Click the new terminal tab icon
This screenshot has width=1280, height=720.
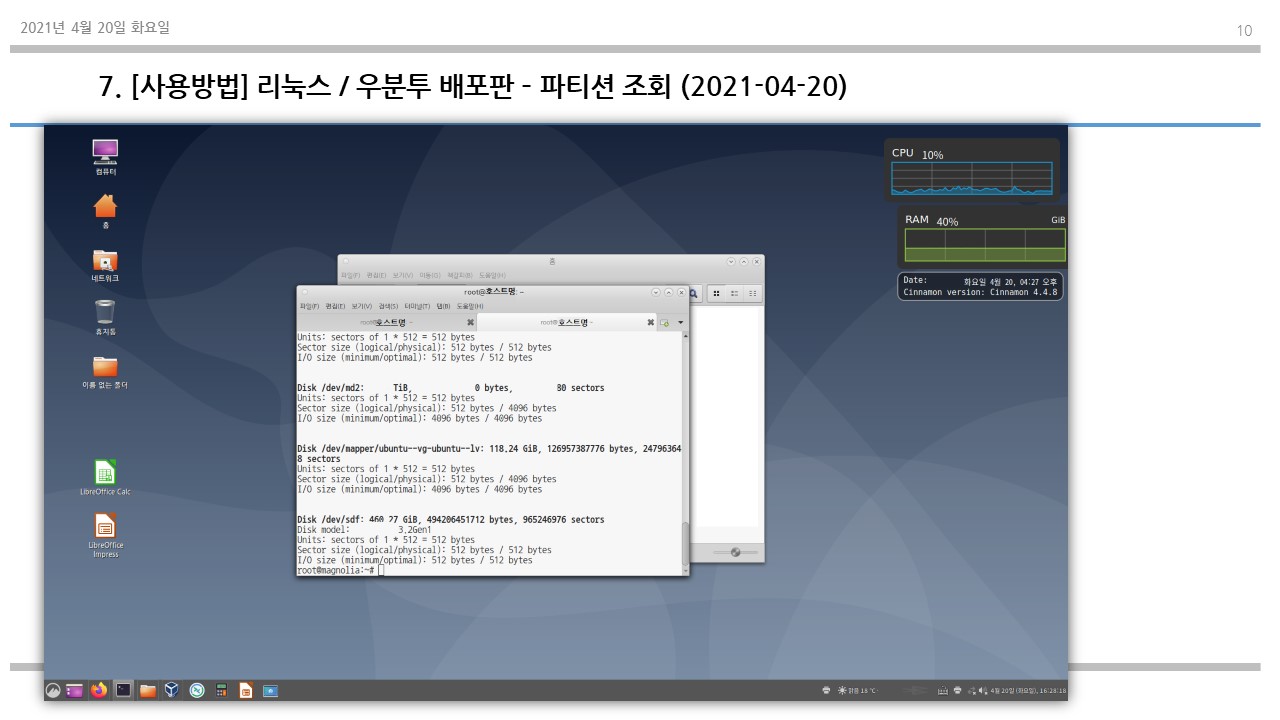tap(664, 322)
